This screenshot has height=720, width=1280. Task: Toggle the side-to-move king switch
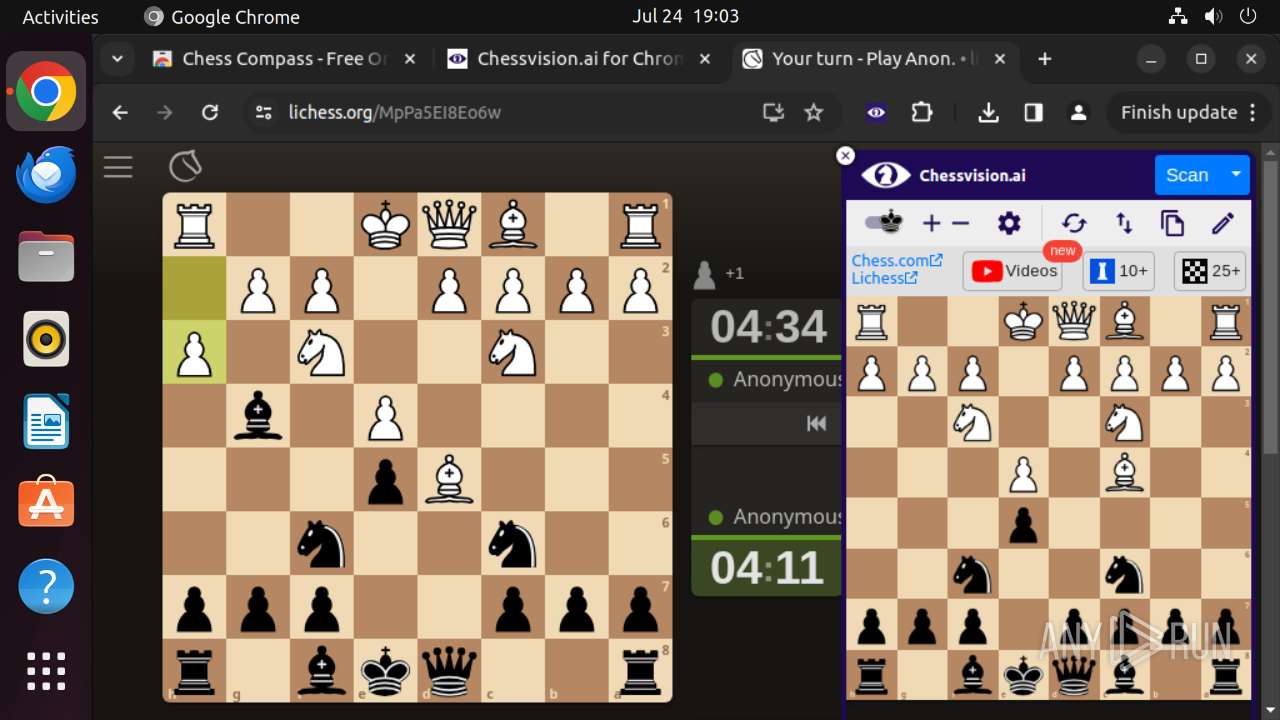tap(884, 223)
